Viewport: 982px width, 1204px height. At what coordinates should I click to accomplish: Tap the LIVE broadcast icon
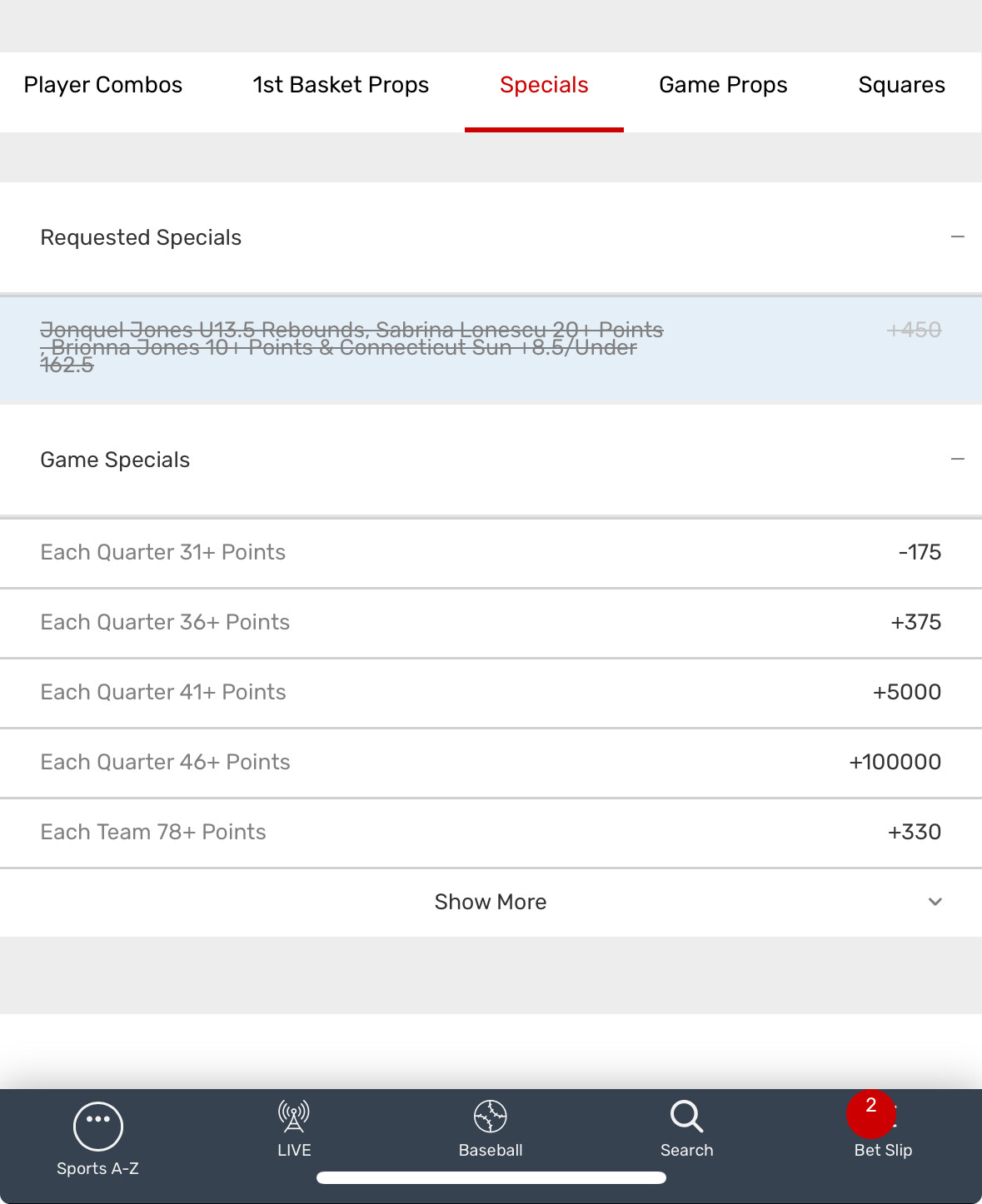(294, 1117)
